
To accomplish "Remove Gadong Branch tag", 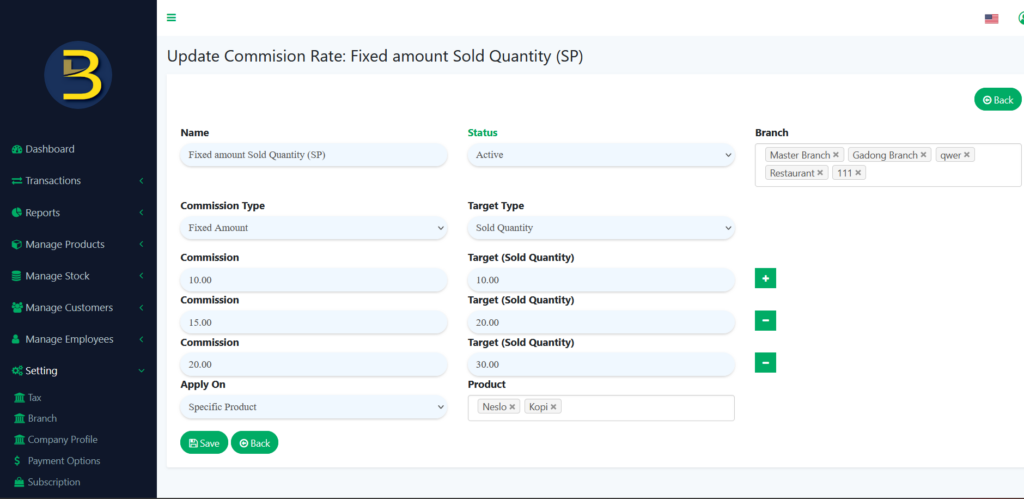I will click(x=924, y=155).
